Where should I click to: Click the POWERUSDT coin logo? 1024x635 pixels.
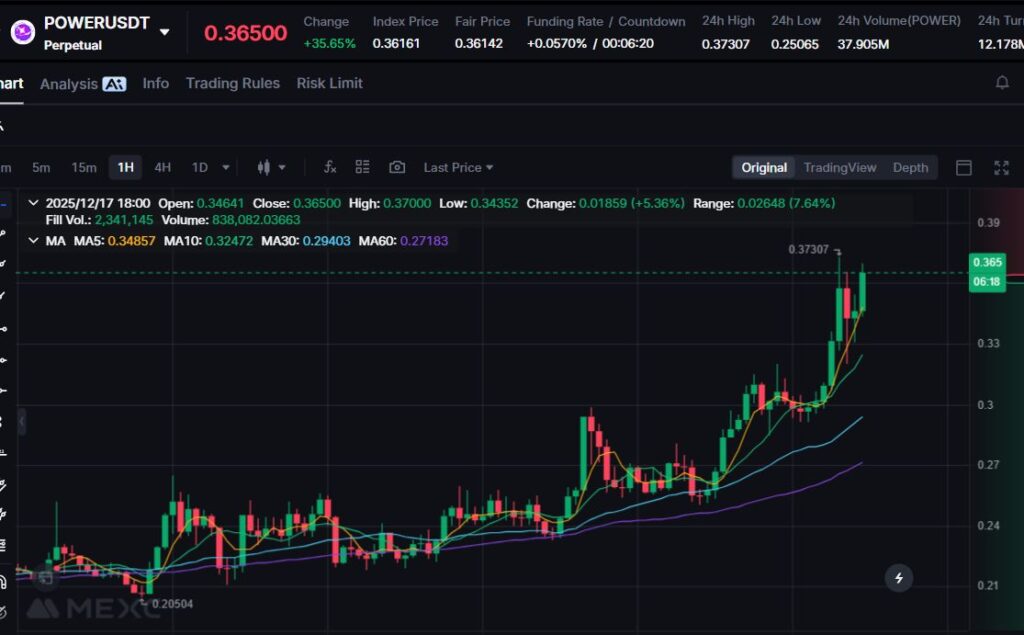point(22,31)
